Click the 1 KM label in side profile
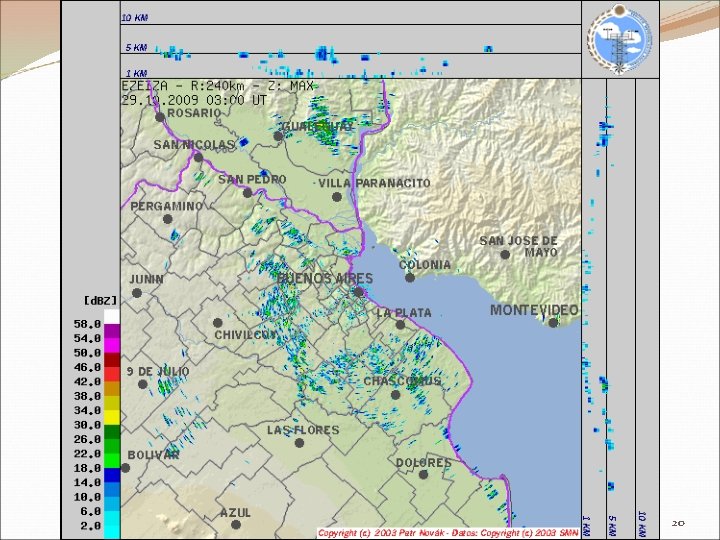This screenshot has width=720, height=540. tap(586, 526)
